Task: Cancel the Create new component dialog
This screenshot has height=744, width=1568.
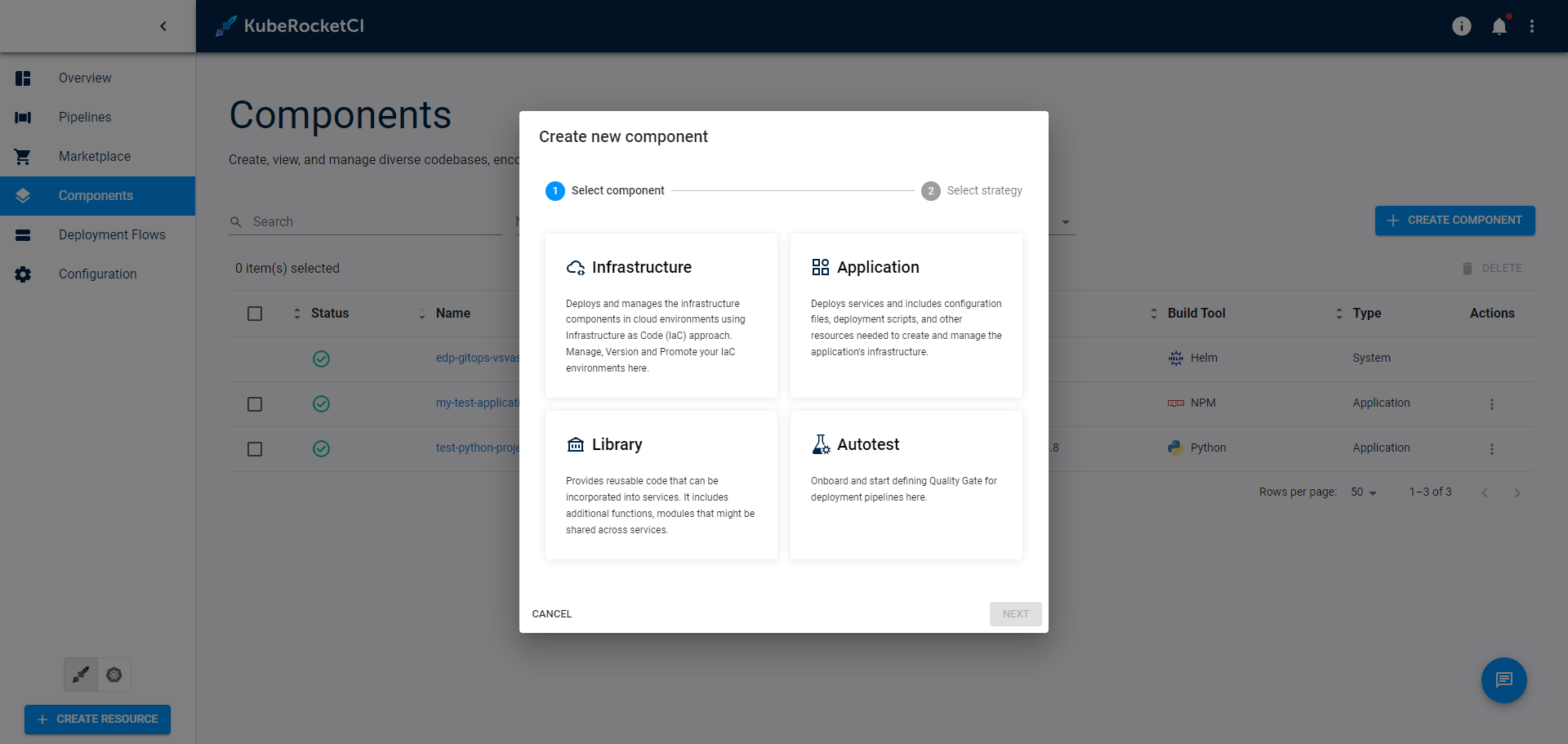Action: coord(552,614)
